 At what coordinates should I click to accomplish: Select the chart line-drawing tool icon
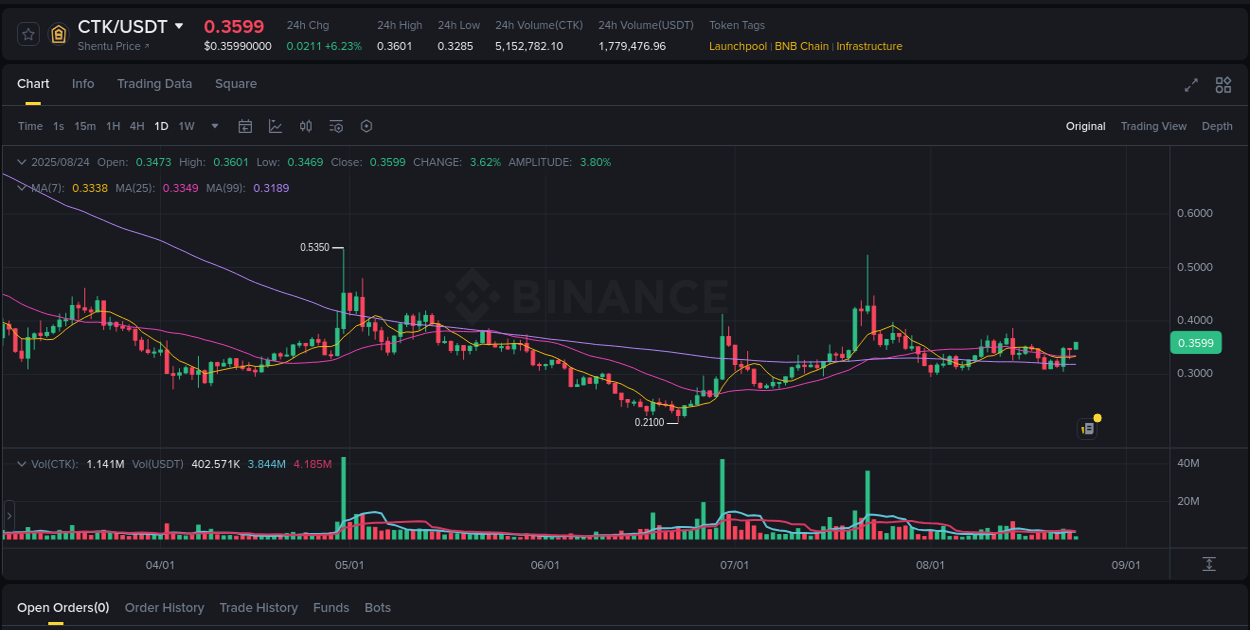point(275,126)
